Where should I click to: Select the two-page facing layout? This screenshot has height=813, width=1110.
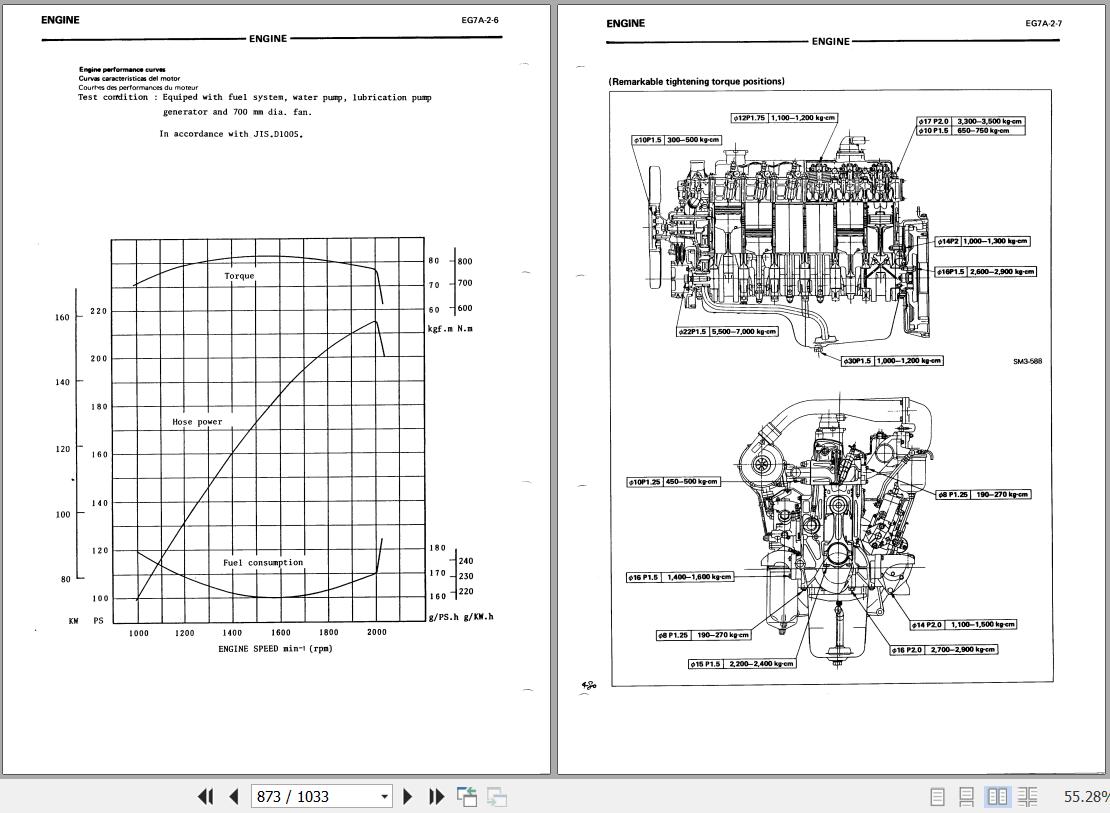(997, 797)
